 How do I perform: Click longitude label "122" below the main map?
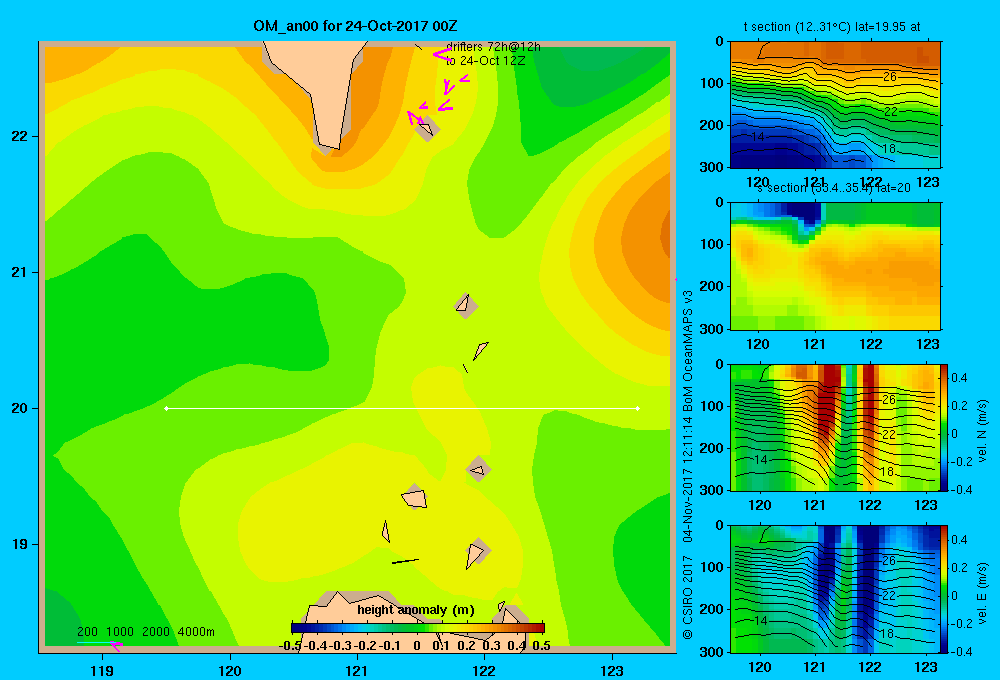point(485,670)
